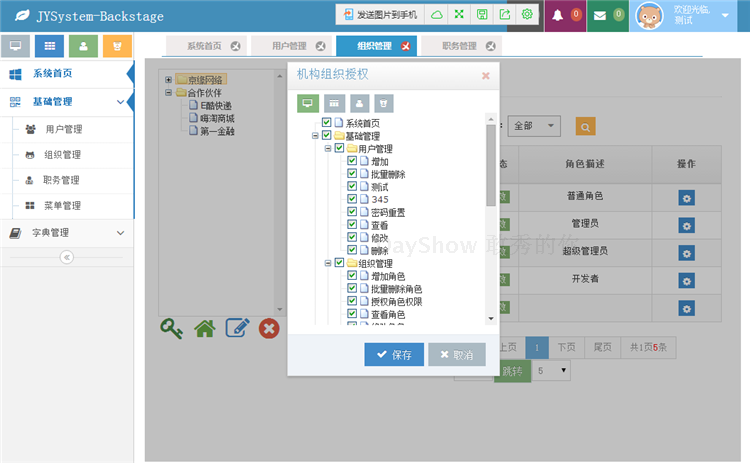Click the green monitor icon in authorization dialog
The height and width of the screenshot is (463, 750).
pyautogui.click(x=308, y=103)
